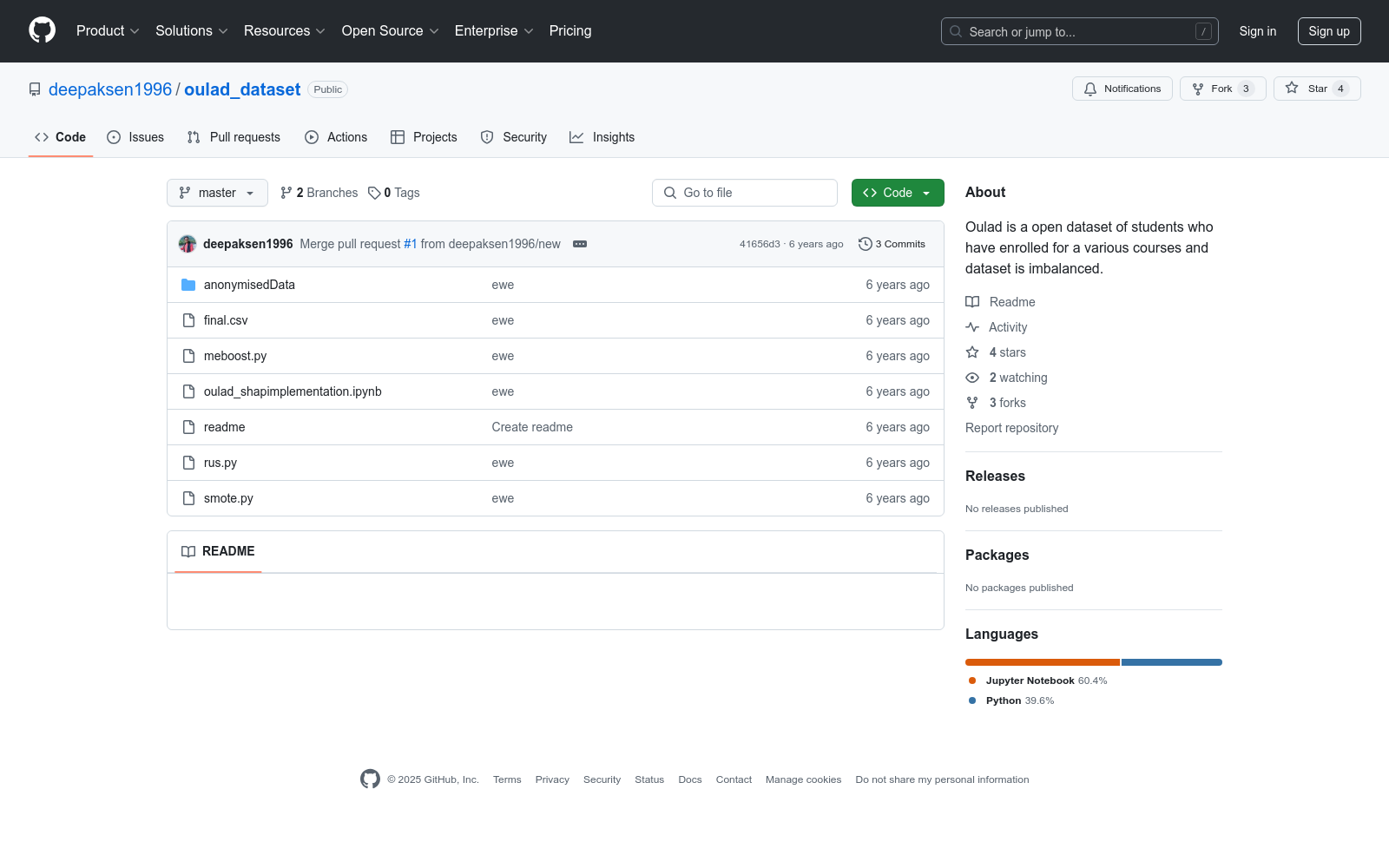Click the 41656d3 commit hash
Screen dimensions: 1389x868
[760, 244]
